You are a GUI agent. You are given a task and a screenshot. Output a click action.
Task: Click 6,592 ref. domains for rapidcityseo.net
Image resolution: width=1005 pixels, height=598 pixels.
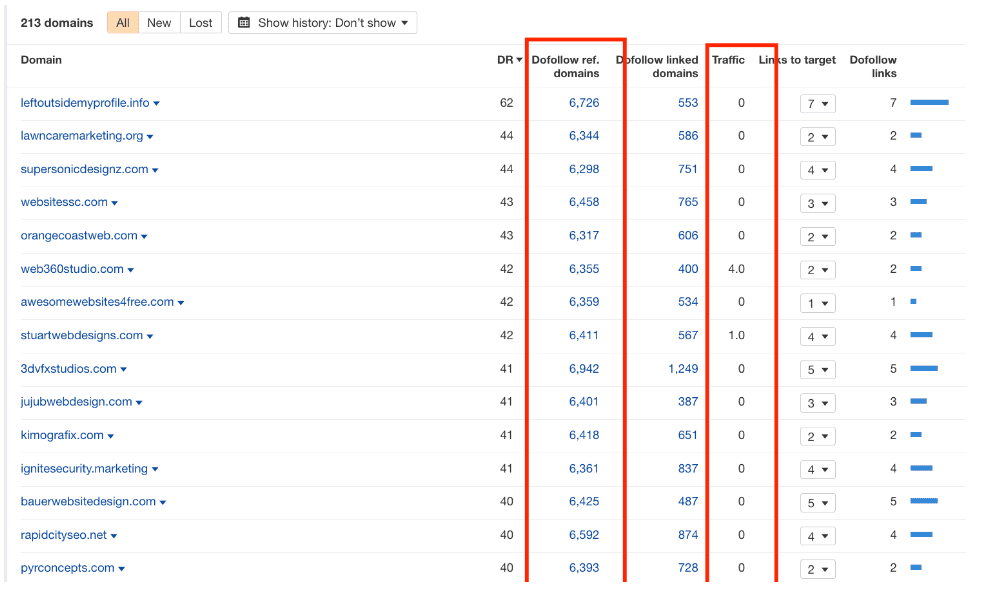pyautogui.click(x=584, y=535)
